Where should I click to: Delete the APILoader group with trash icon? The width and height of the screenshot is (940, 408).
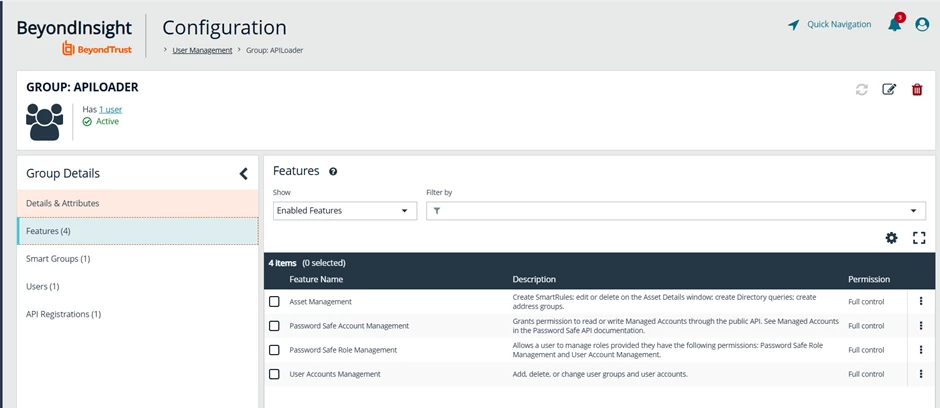(x=917, y=89)
